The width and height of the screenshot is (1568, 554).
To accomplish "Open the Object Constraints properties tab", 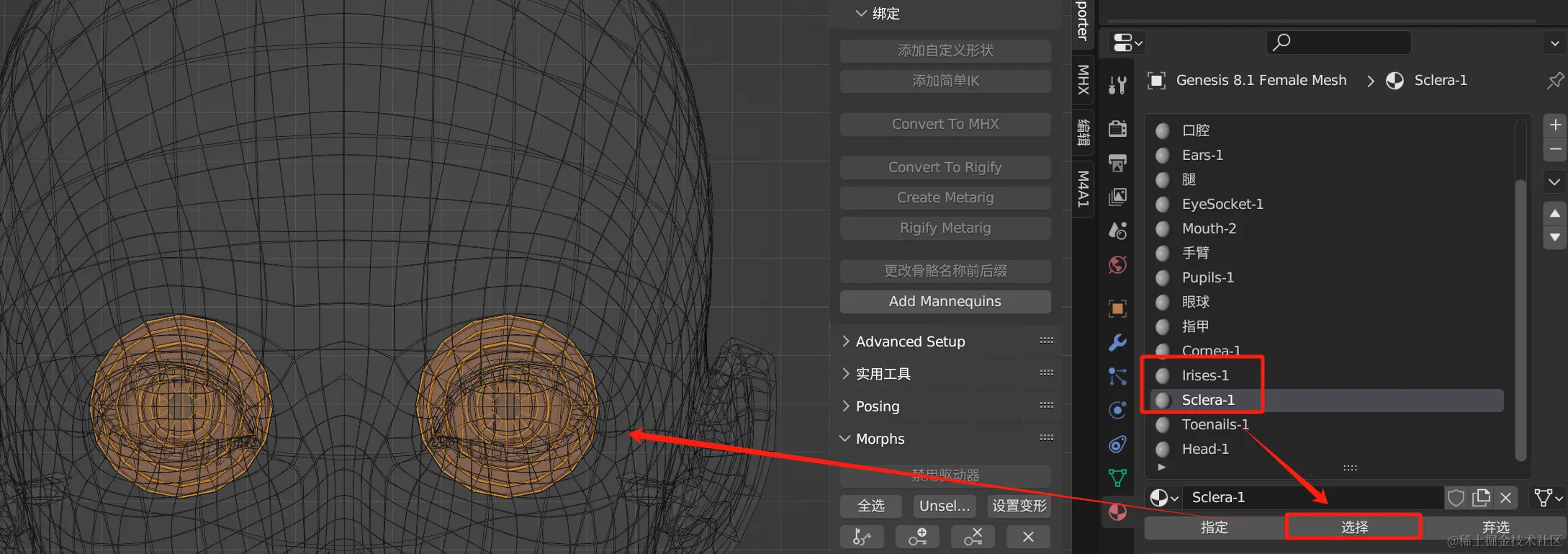I will coord(1117,444).
